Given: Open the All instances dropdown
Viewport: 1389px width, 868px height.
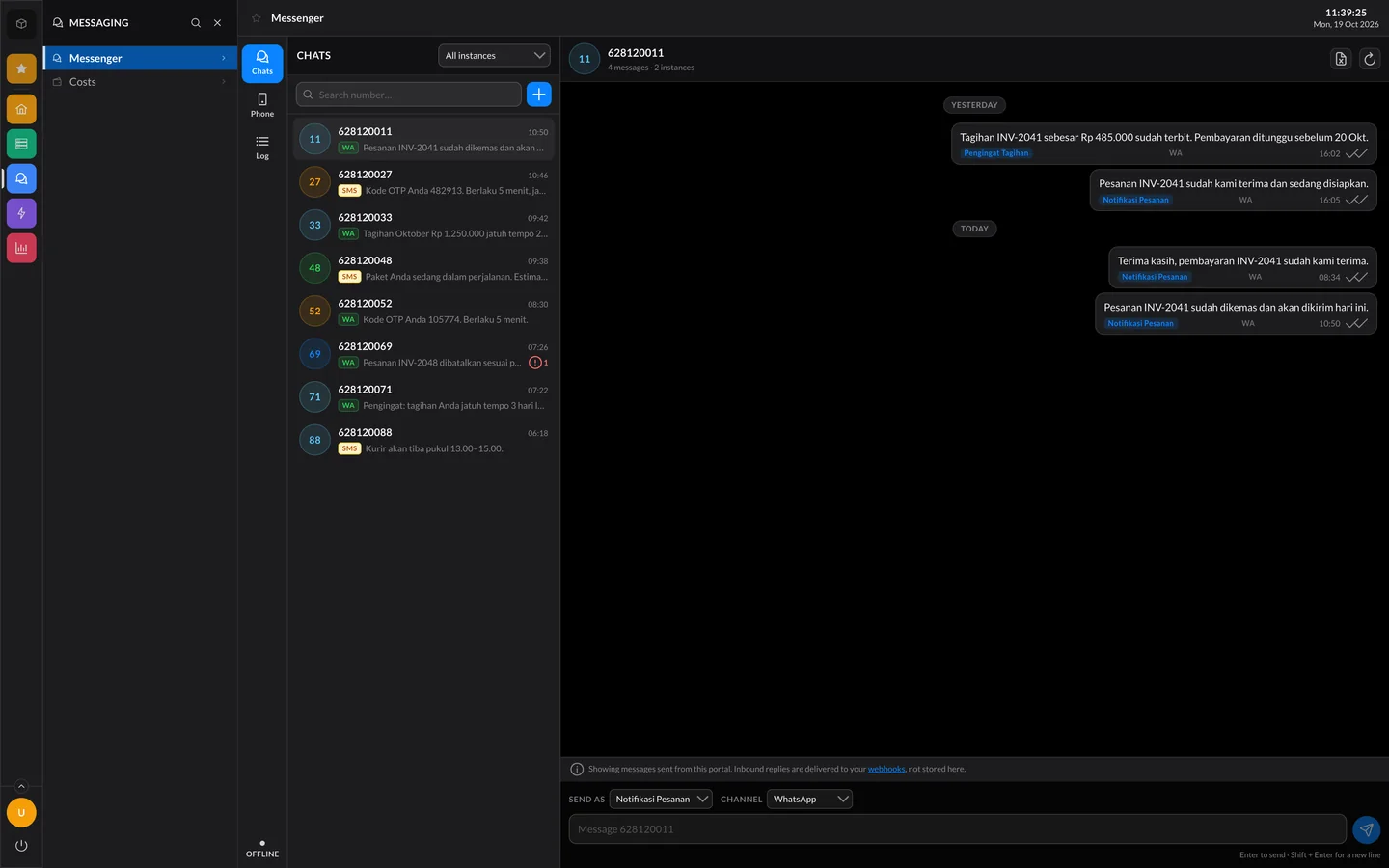Looking at the screenshot, I should (494, 56).
